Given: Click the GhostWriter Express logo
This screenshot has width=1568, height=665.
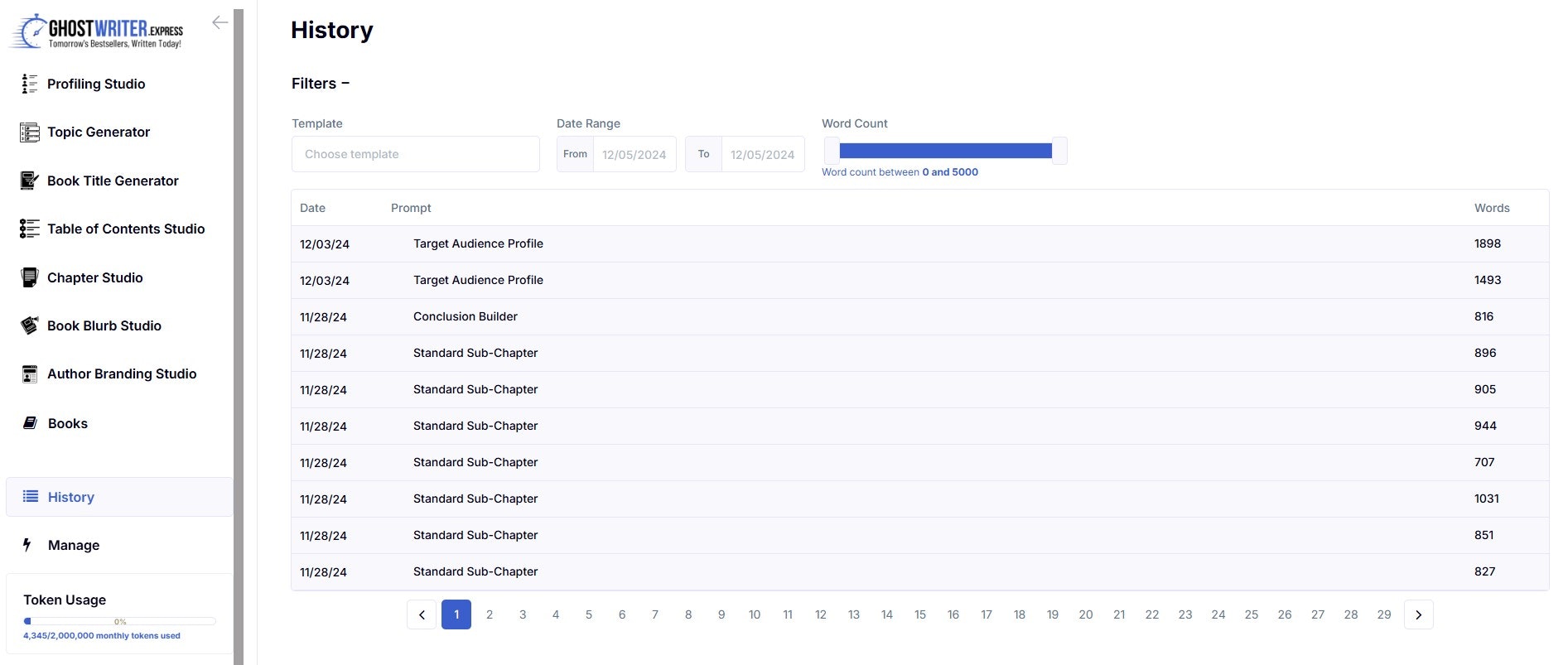Looking at the screenshot, I should point(97,31).
